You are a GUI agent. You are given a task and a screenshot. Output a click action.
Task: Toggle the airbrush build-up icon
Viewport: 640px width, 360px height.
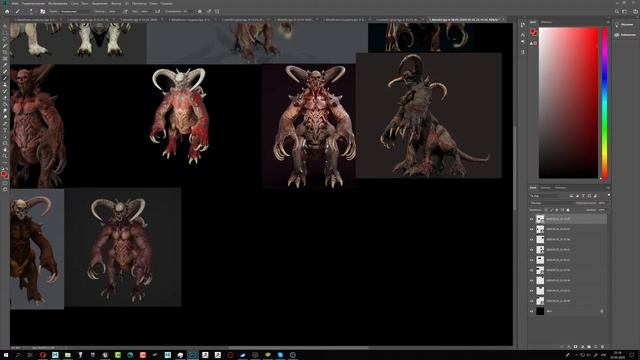tap(158, 11)
